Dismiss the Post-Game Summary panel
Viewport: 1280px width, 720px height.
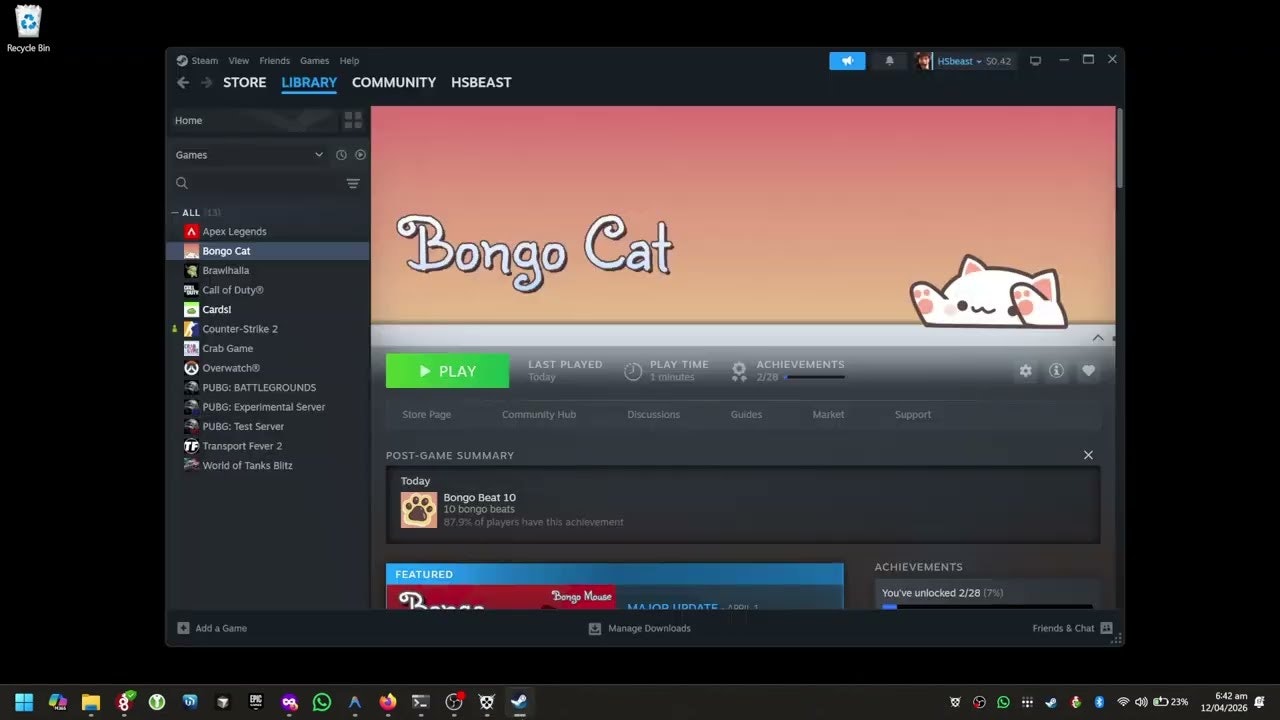pyautogui.click(x=1088, y=455)
